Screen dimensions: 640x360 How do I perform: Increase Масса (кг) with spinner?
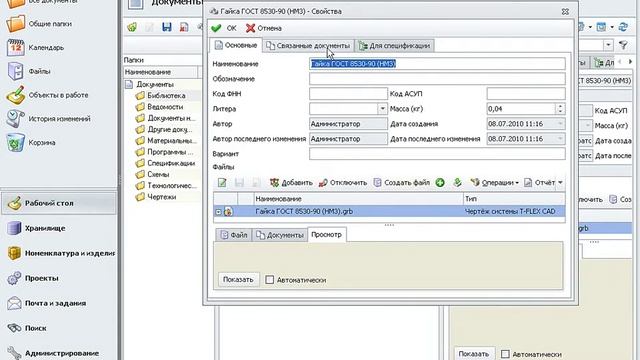point(560,106)
